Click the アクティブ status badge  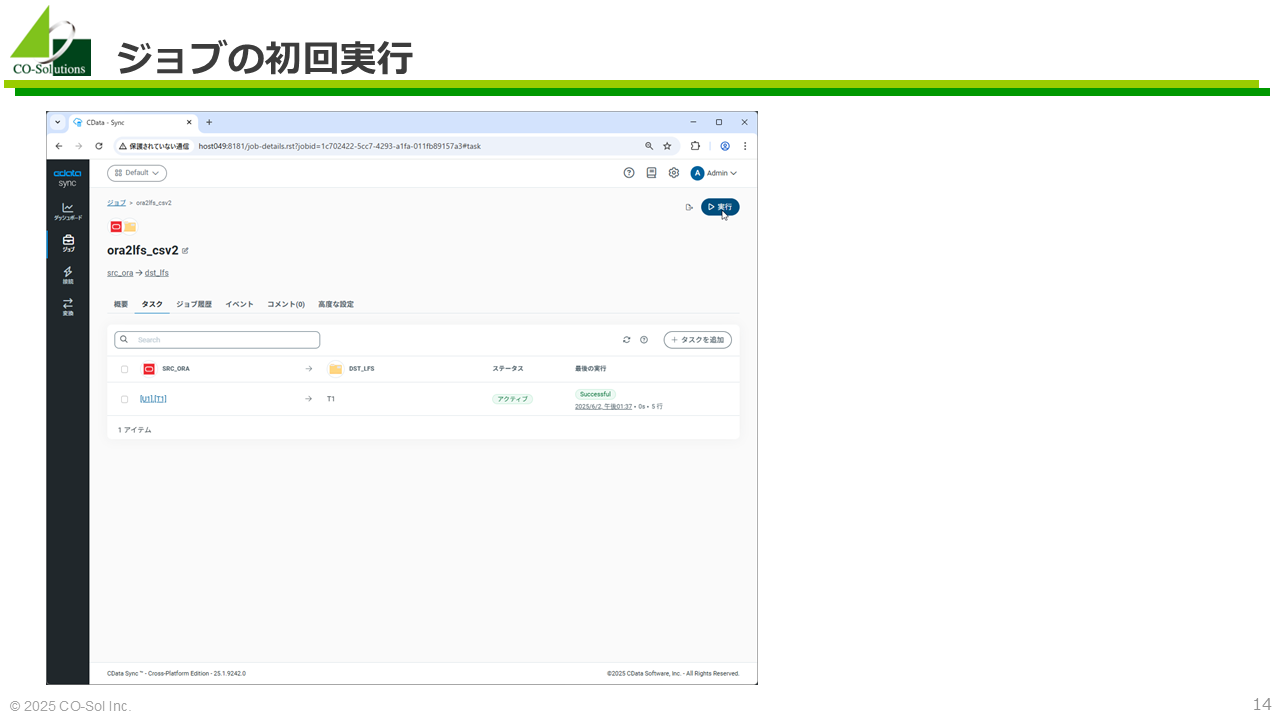click(512, 399)
